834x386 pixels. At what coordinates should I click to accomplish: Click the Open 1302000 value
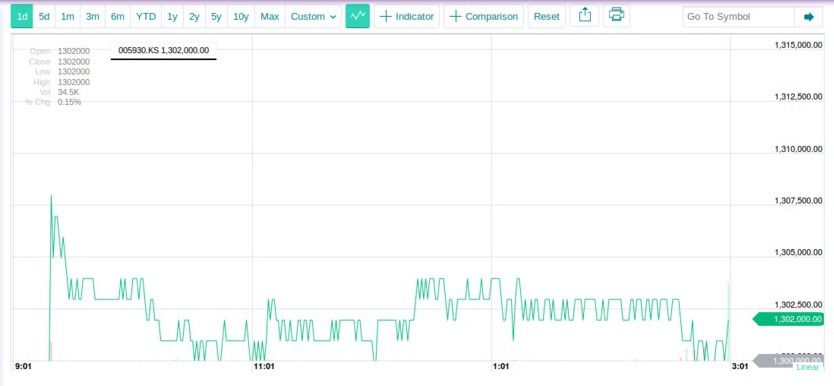pyautogui.click(x=74, y=51)
